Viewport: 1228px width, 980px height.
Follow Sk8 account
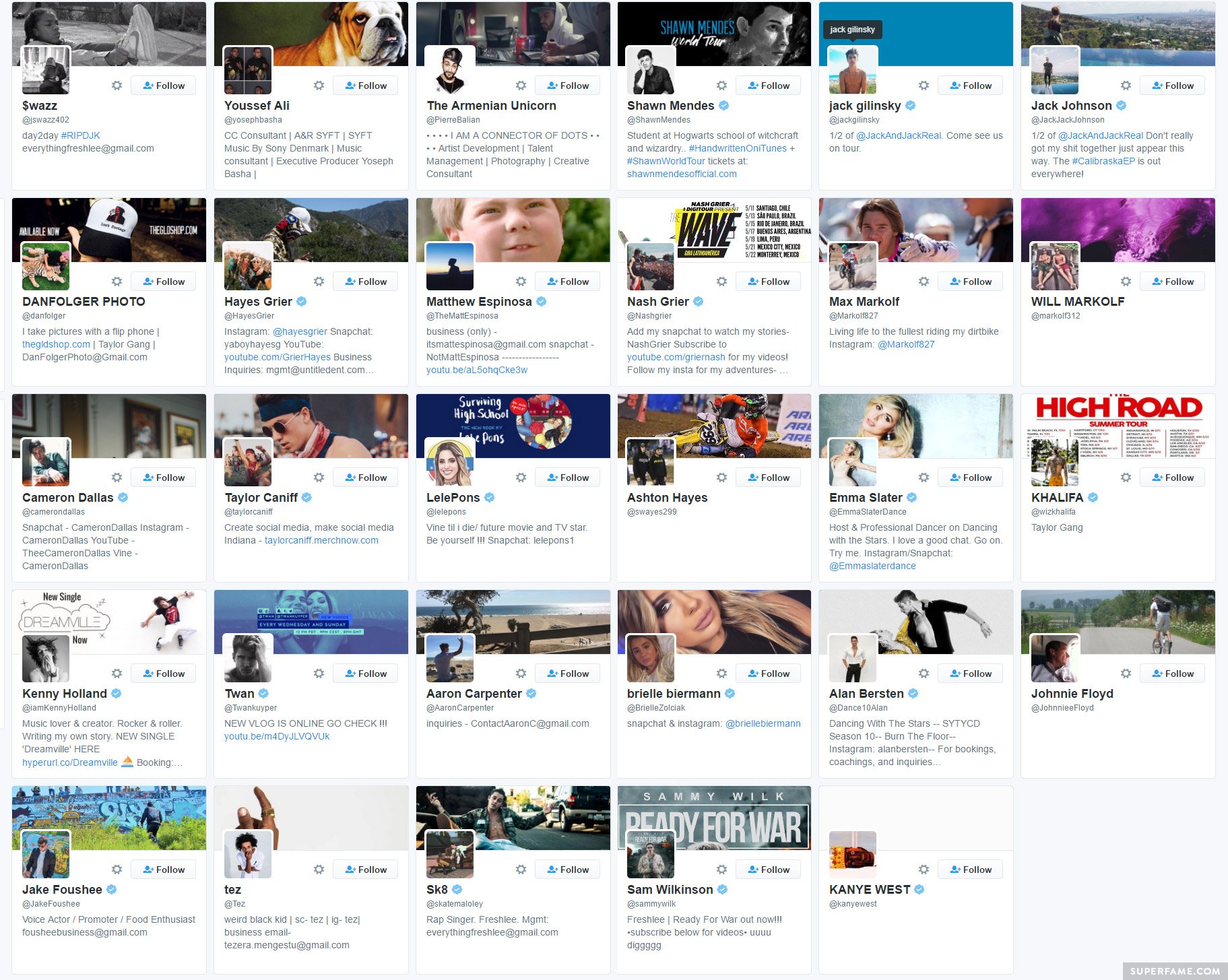(x=567, y=870)
